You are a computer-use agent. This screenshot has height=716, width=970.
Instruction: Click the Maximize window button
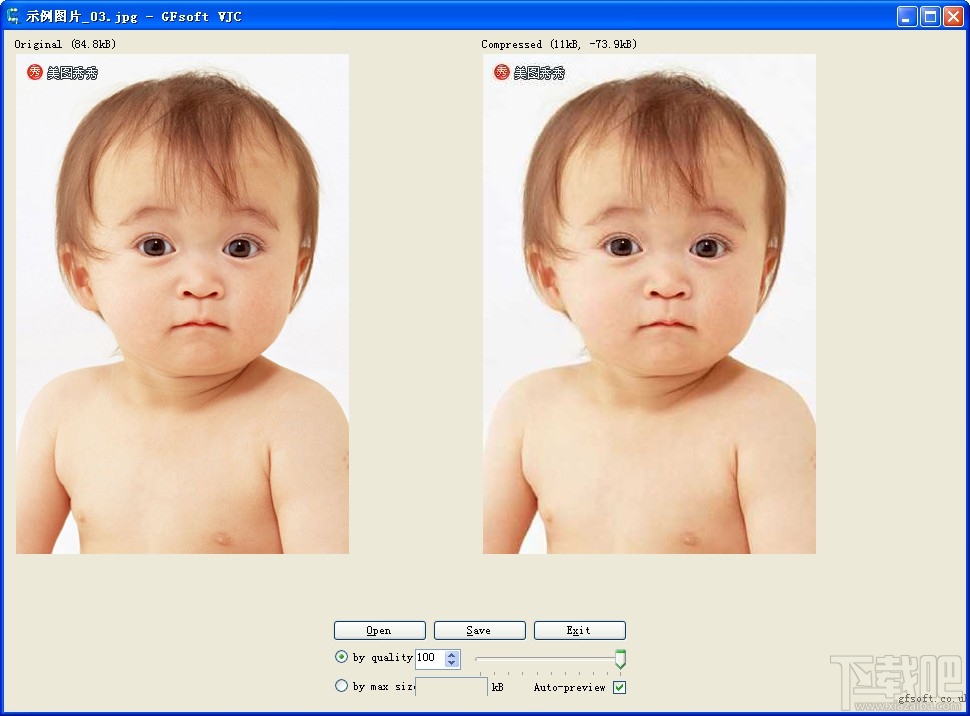click(x=929, y=15)
